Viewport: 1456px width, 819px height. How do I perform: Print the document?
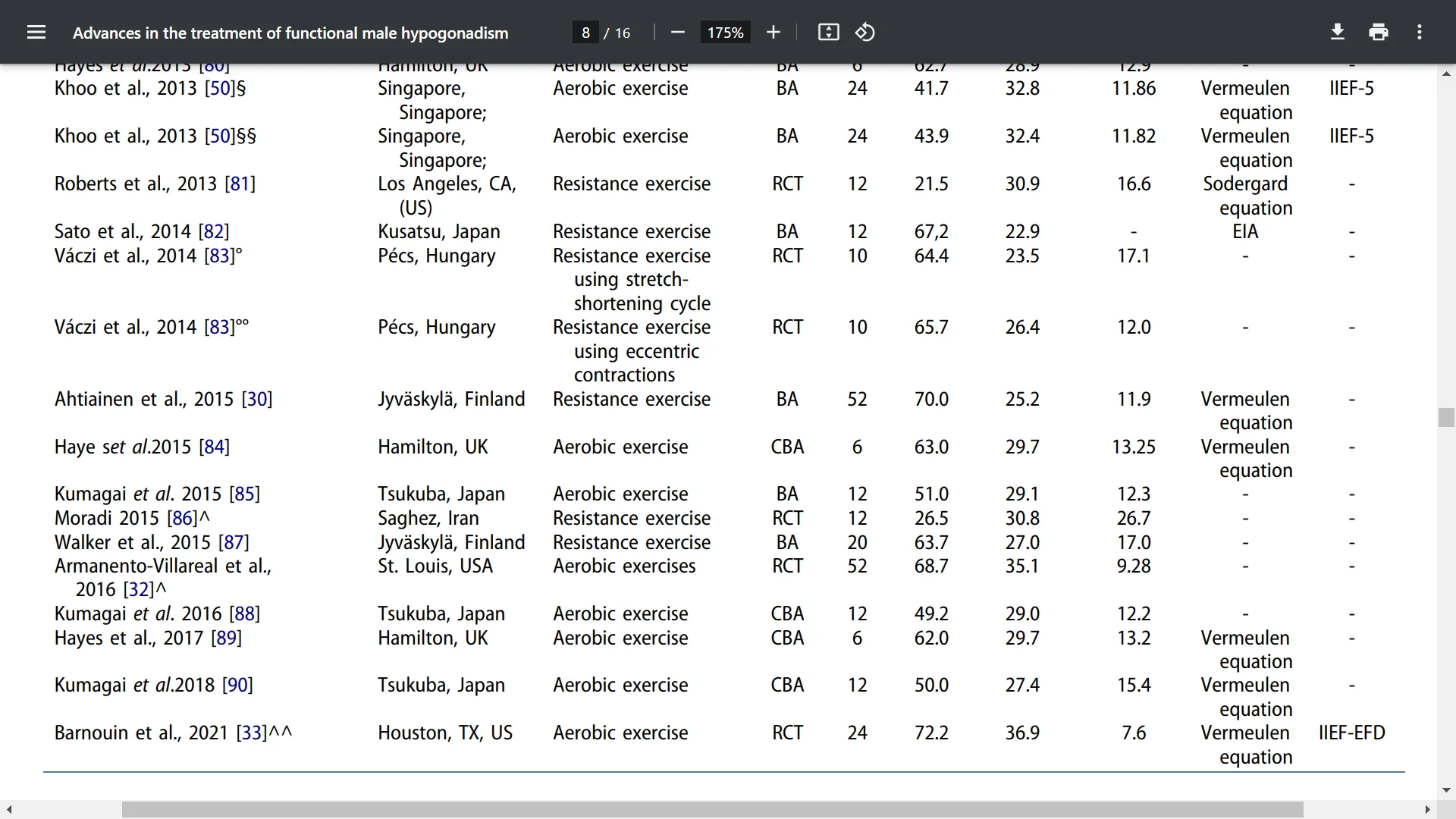pos(1379,33)
